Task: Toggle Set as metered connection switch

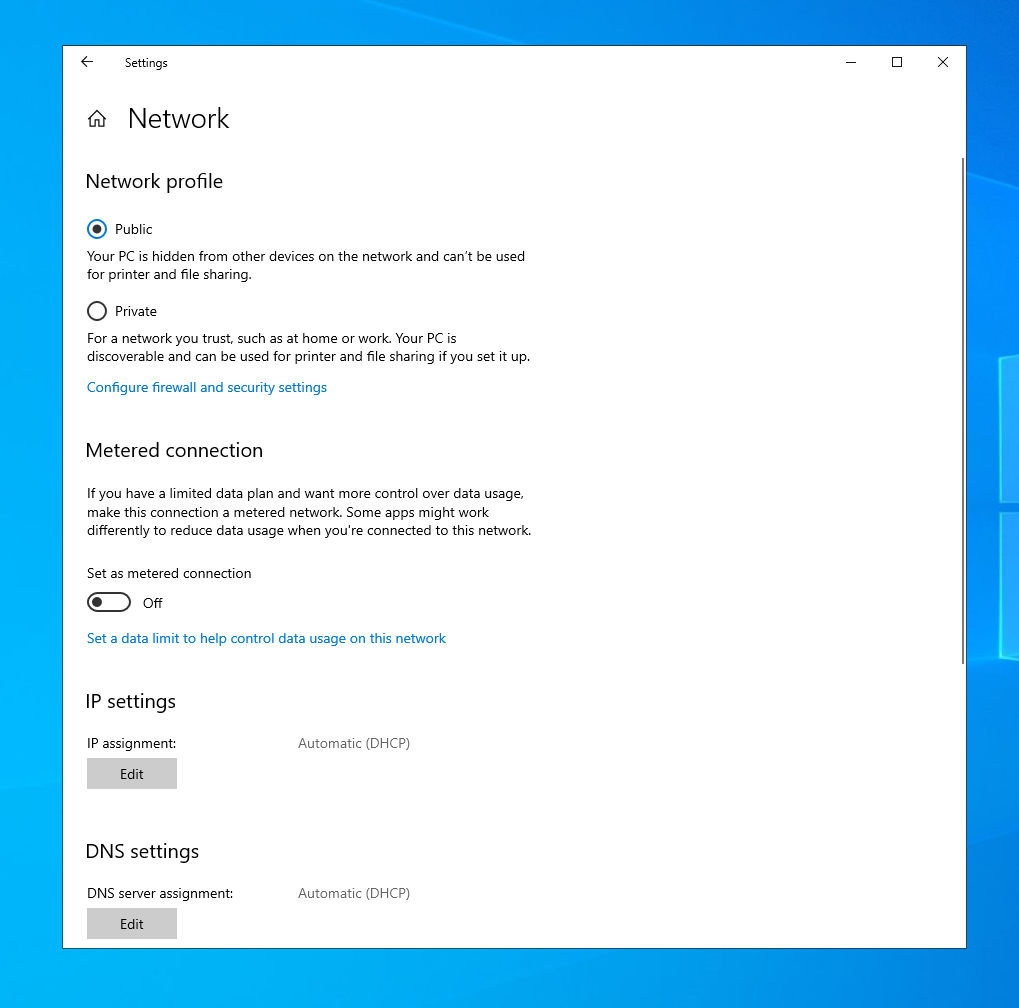Action: [109, 602]
